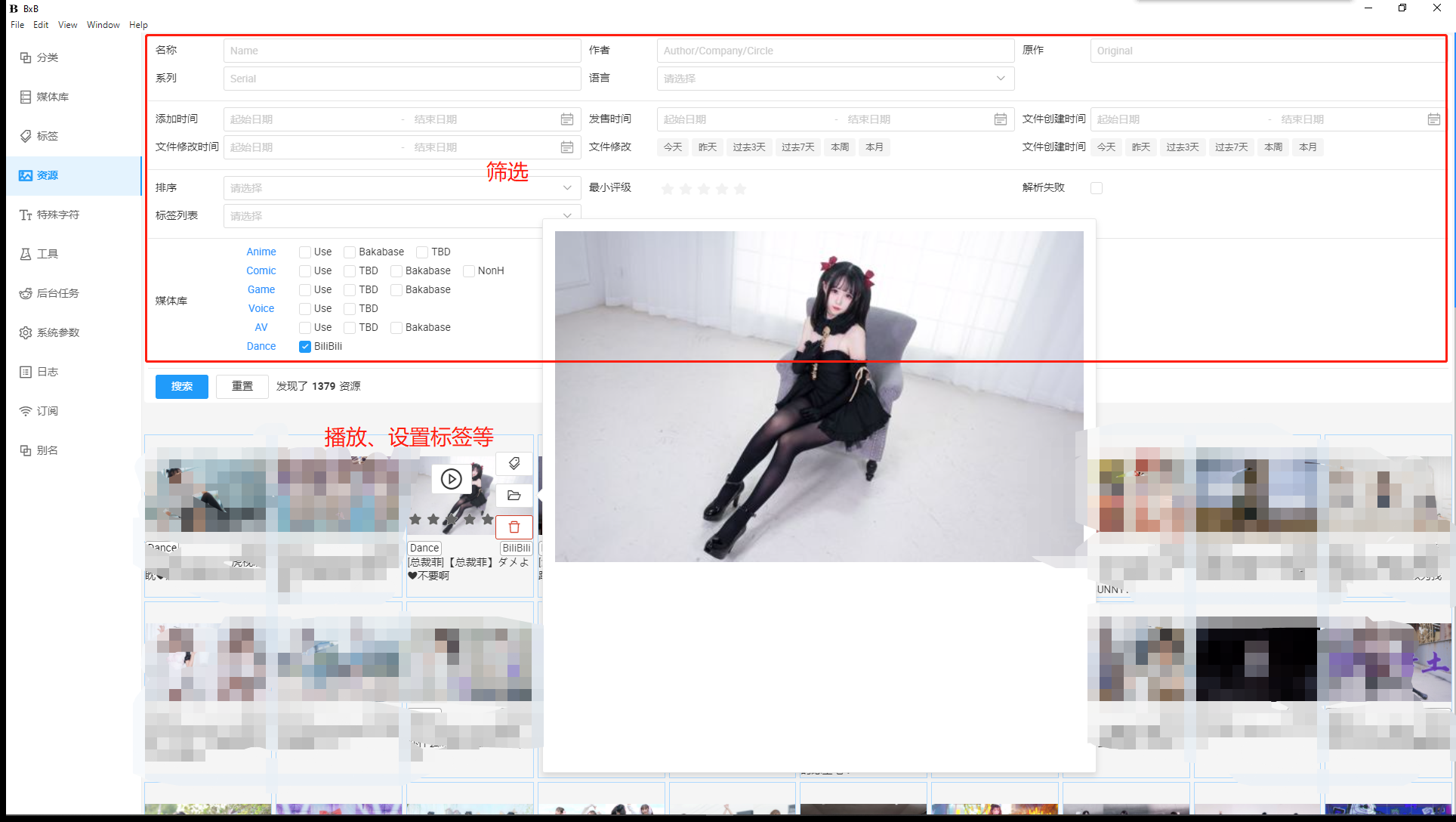This screenshot has width=1456, height=822.
Task: Open the 后台任务 sidebar icon
Action: [x=26, y=293]
